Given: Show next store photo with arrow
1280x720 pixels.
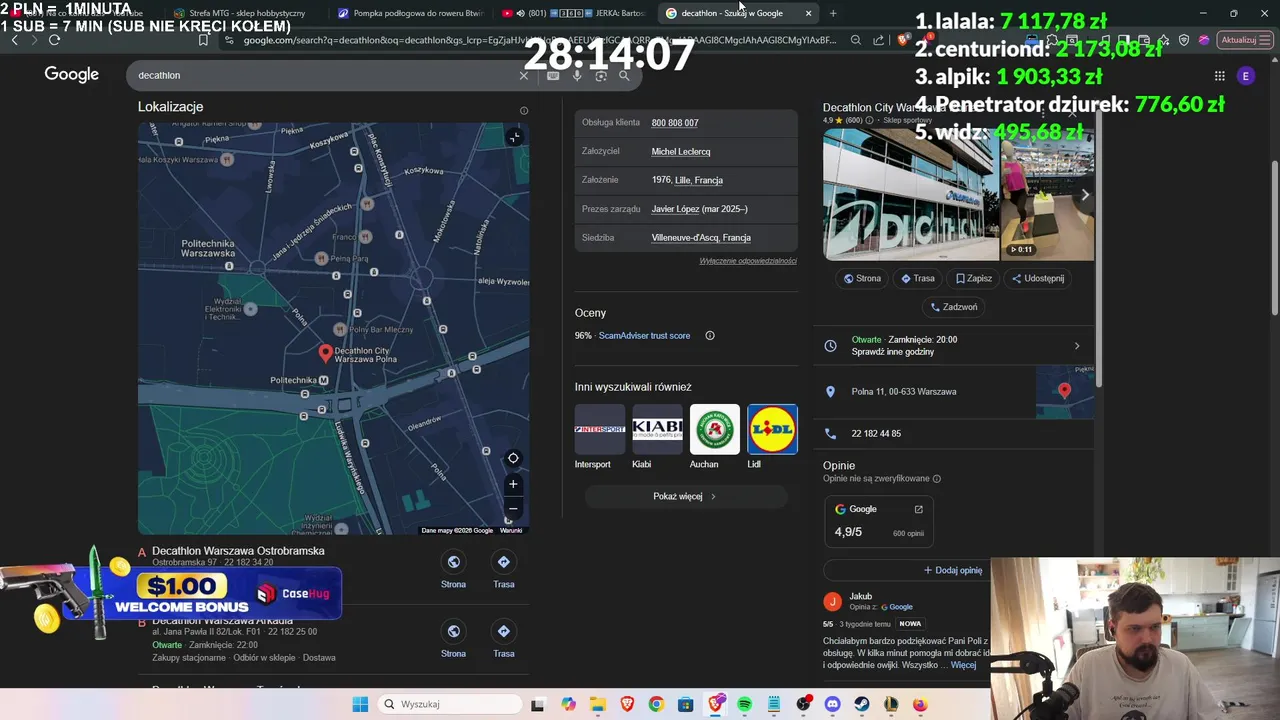Looking at the screenshot, I should pos(1085,195).
